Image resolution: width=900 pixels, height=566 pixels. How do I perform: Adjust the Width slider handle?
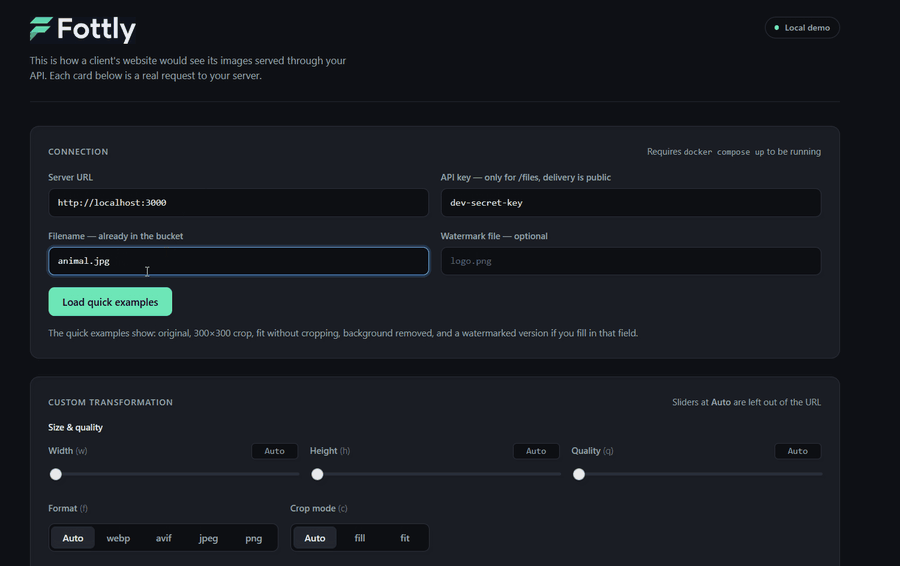click(x=56, y=474)
